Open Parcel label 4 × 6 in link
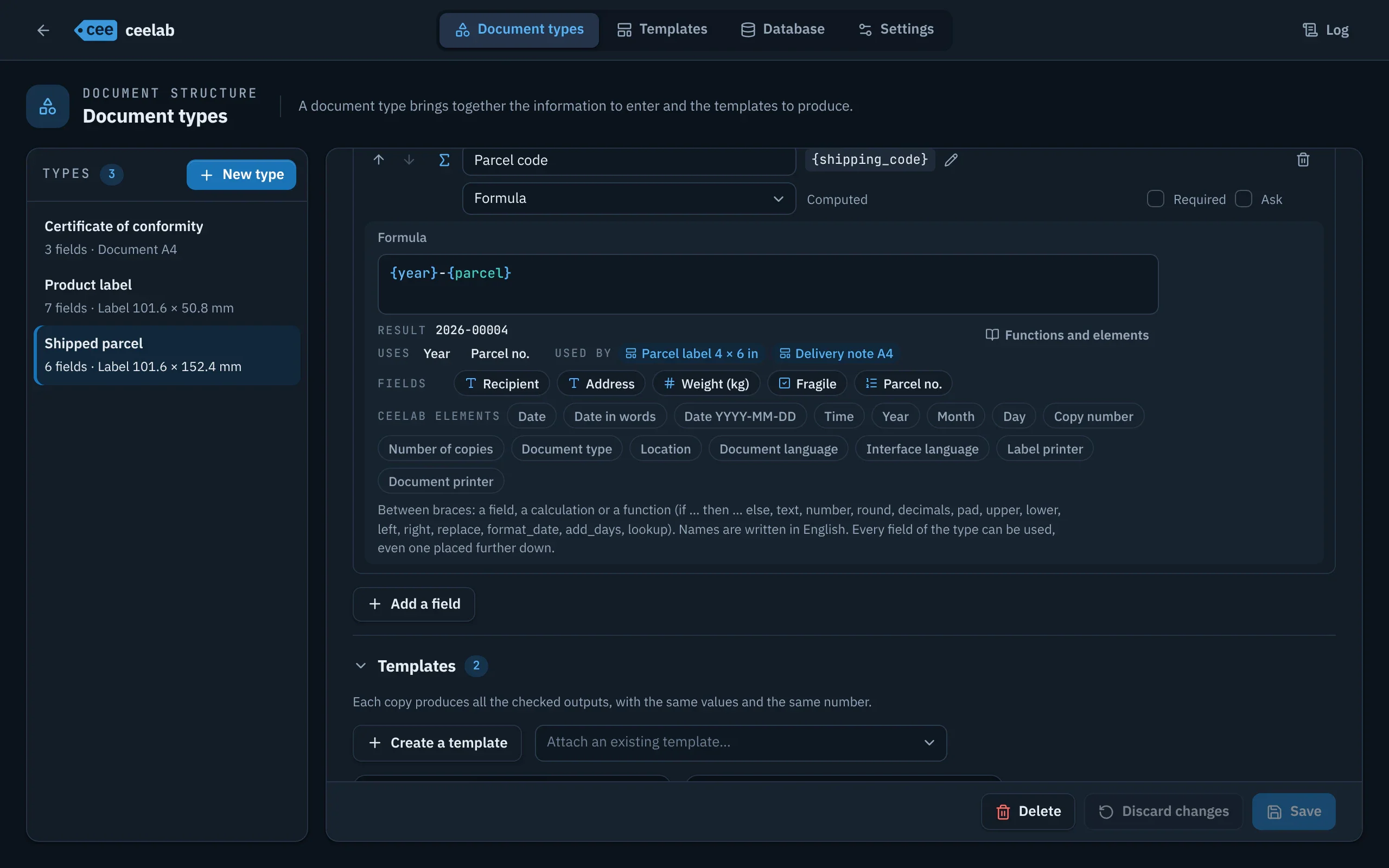The width and height of the screenshot is (1389, 868). [691, 354]
